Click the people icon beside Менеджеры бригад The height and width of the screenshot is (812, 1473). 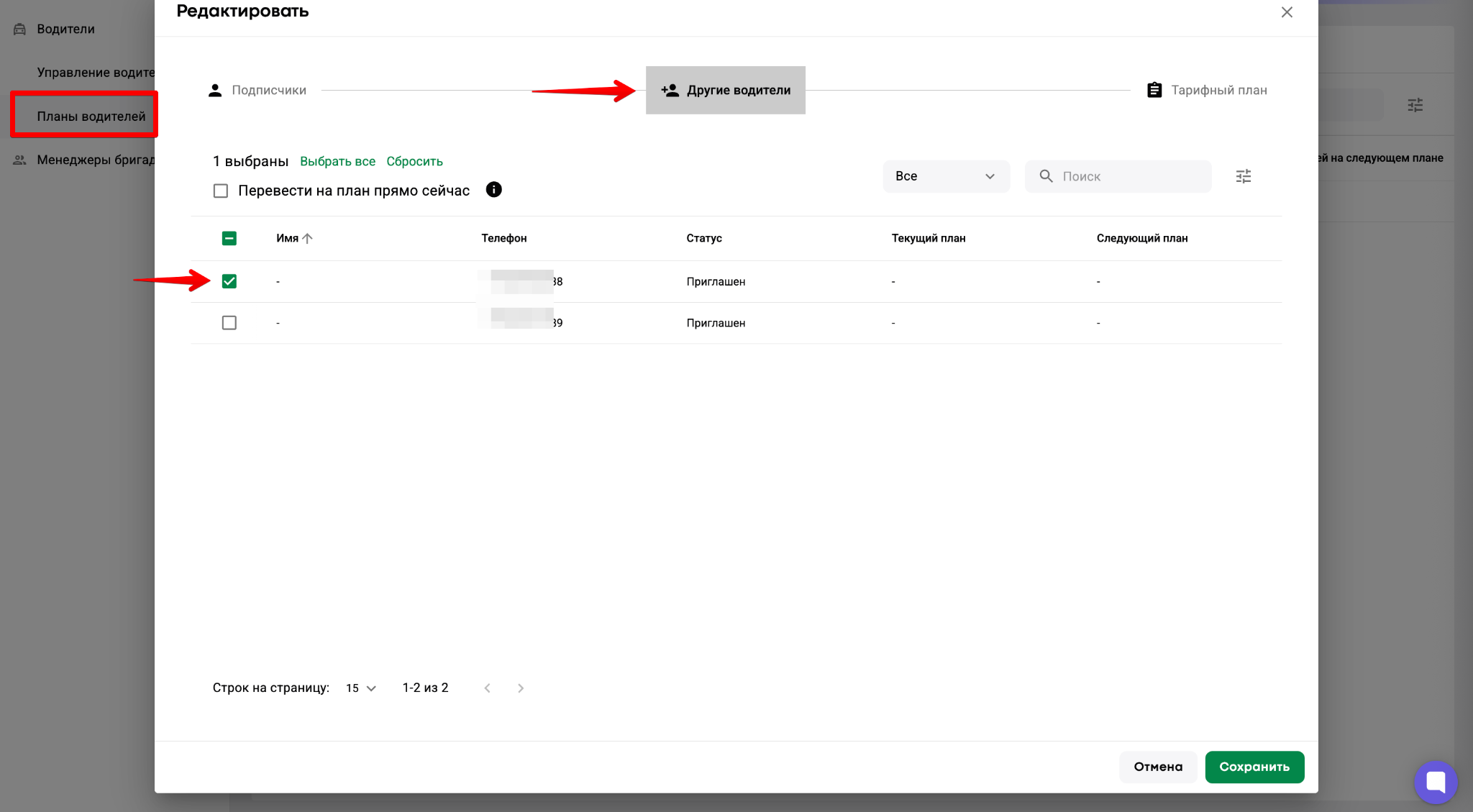pyautogui.click(x=20, y=160)
